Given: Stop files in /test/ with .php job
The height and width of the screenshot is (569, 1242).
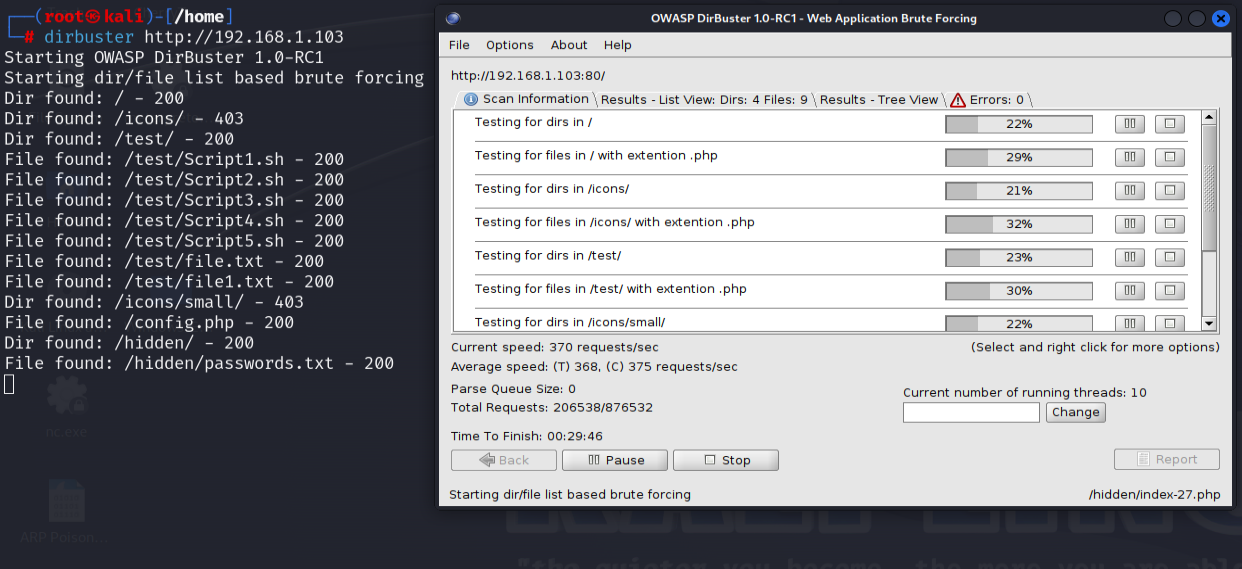Looking at the screenshot, I should (x=1170, y=290).
